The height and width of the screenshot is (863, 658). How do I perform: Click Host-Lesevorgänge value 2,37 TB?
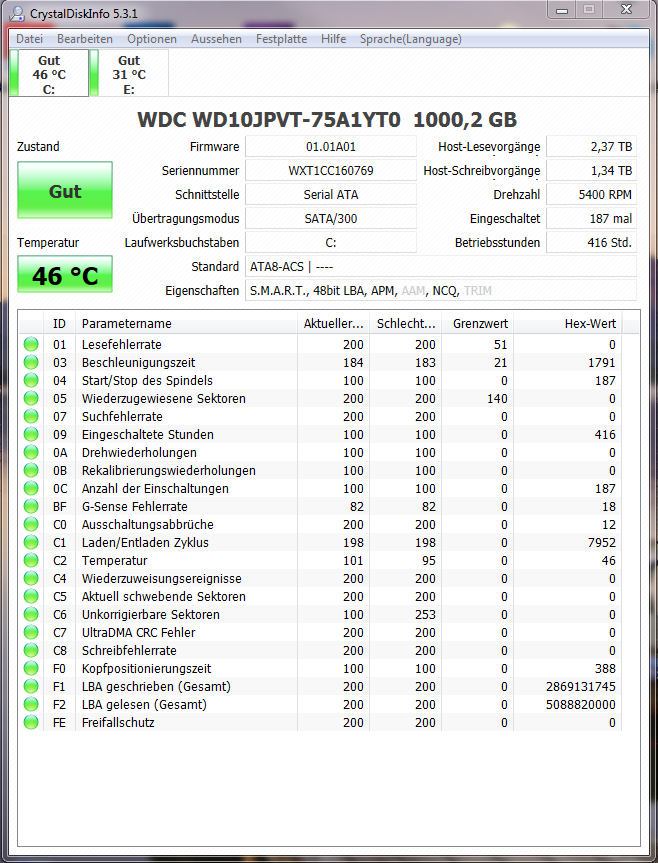pos(591,147)
